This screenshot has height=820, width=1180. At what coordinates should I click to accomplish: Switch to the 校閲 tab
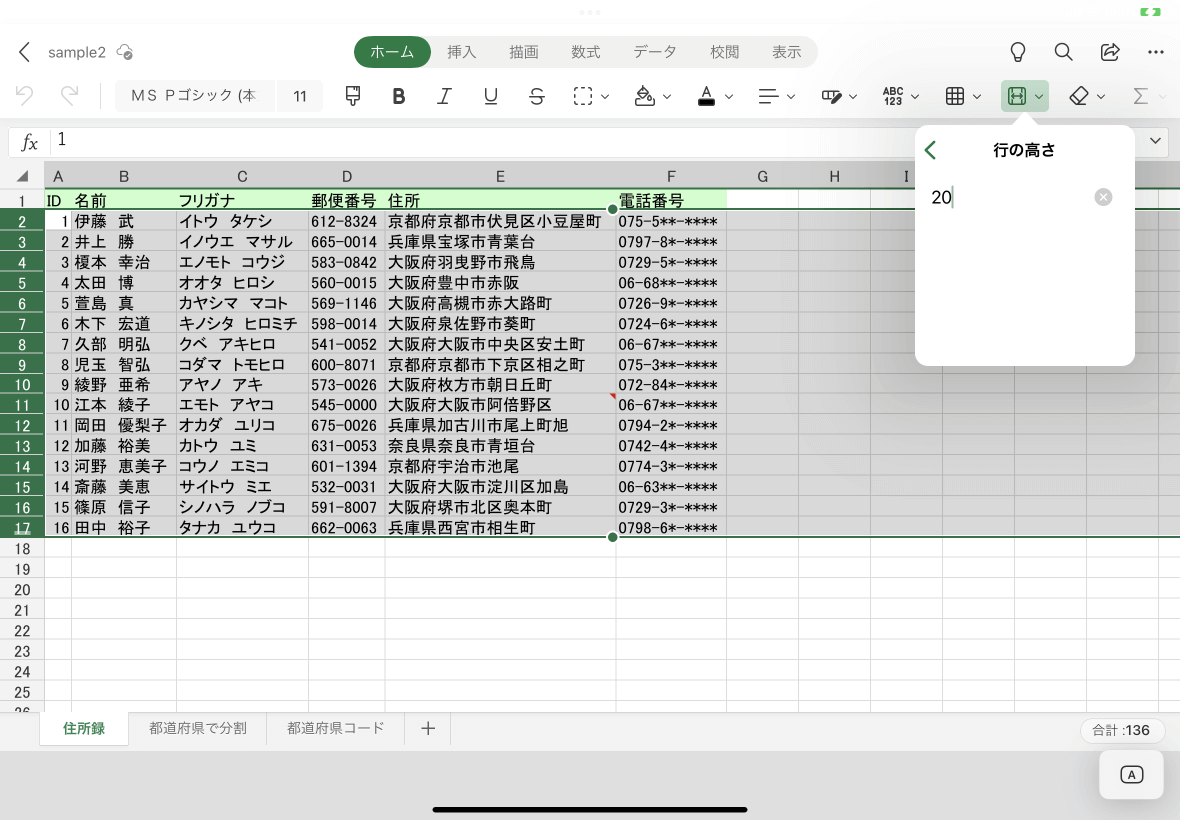[724, 52]
